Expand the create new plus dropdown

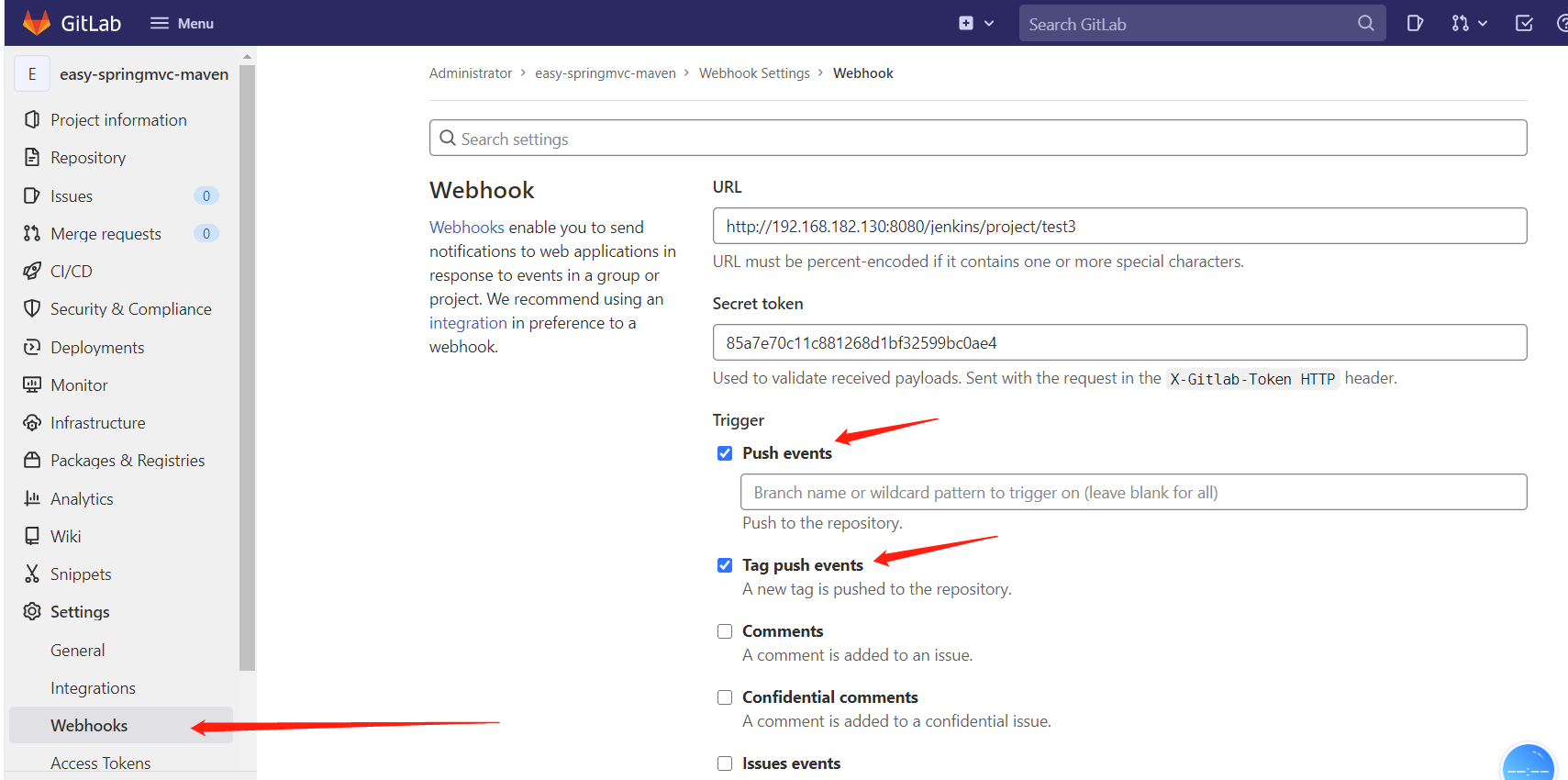[x=975, y=23]
